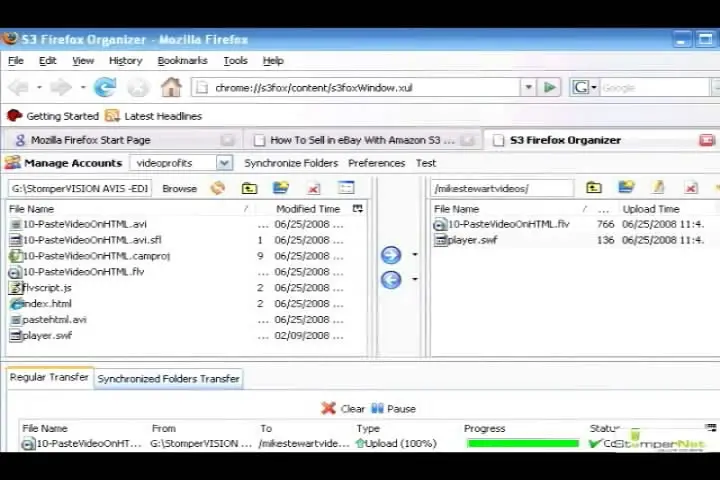720x480 pixels.
Task: Select player.swf in the S3 pane
Action: [x=576, y=240]
